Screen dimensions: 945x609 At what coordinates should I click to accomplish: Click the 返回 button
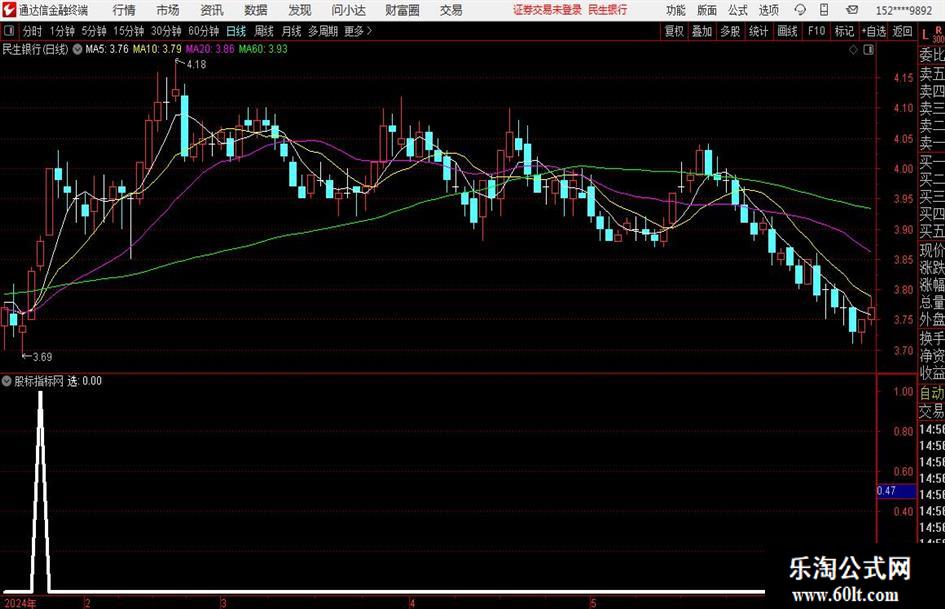coord(902,31)
